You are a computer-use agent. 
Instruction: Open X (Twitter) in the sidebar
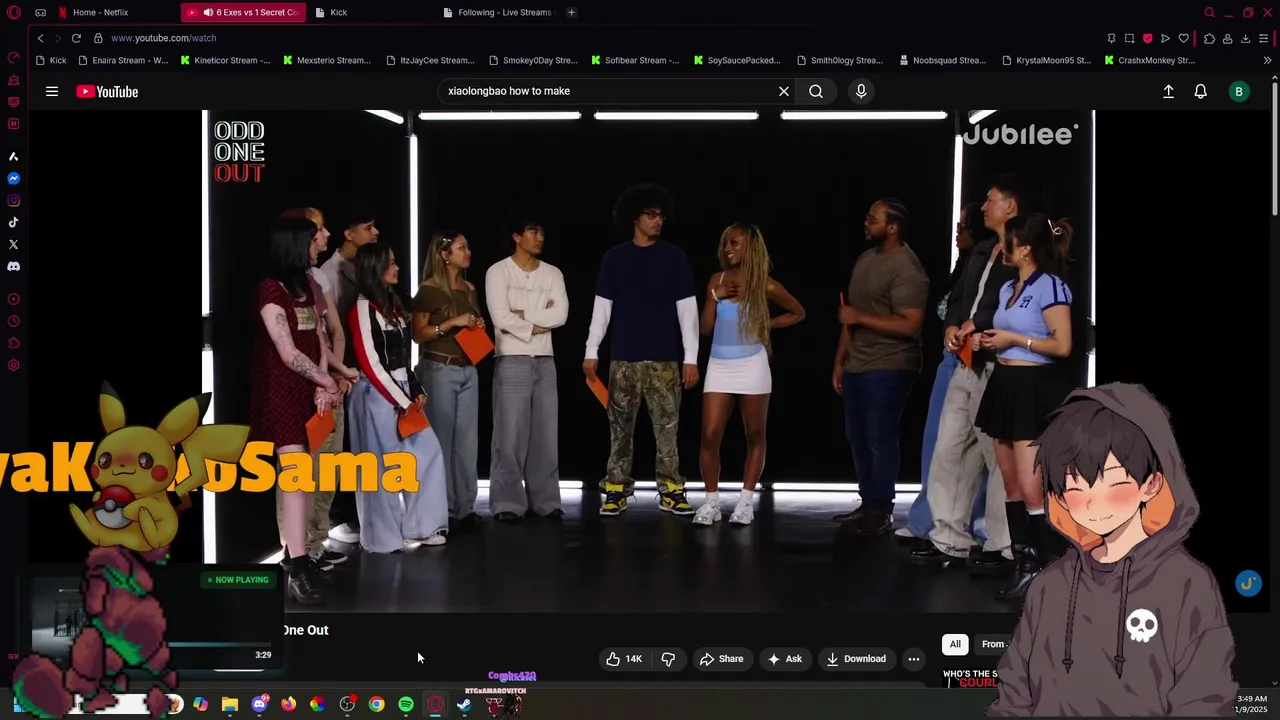coord(13,245)
